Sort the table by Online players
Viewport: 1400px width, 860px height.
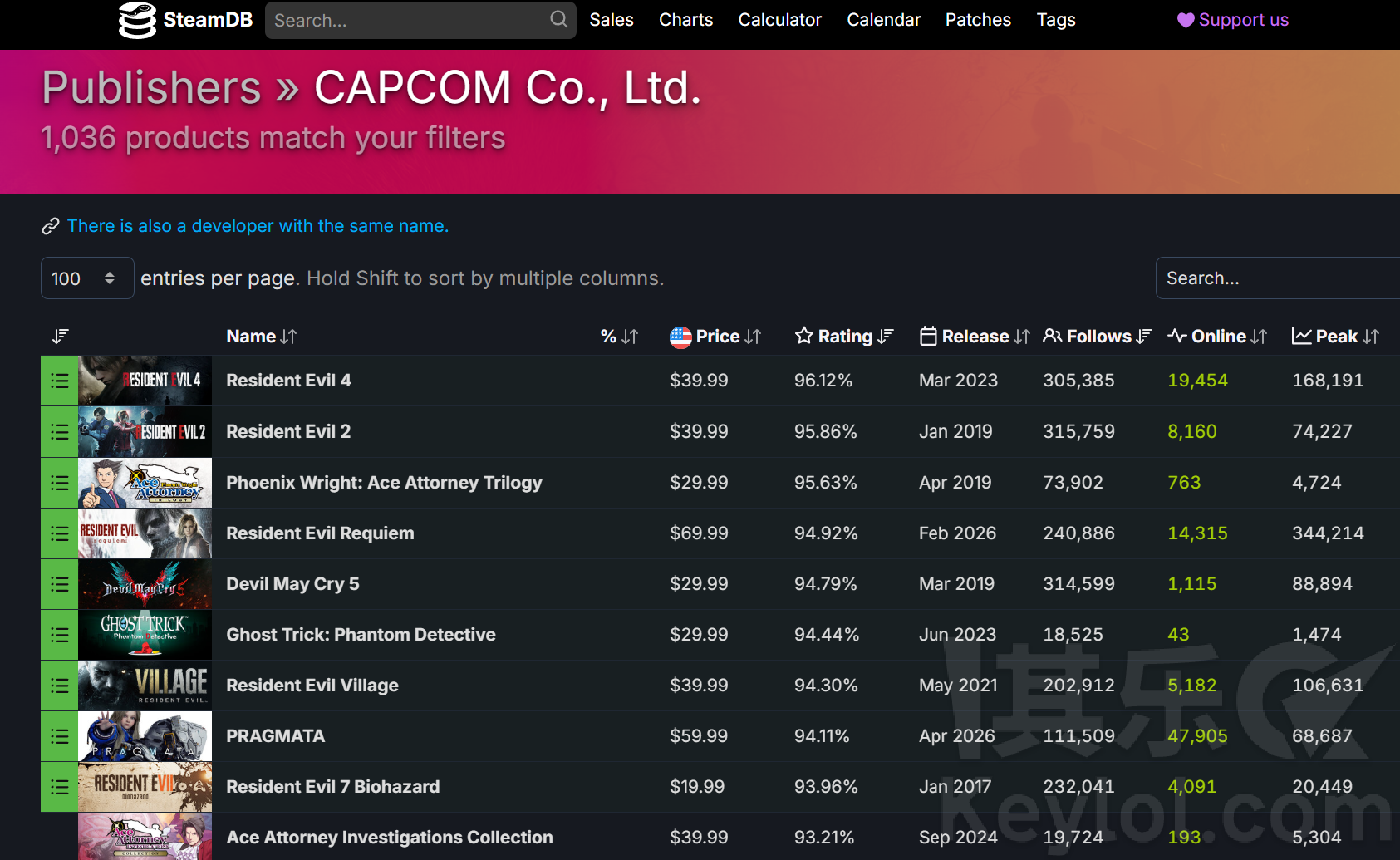coord(1217,336)
